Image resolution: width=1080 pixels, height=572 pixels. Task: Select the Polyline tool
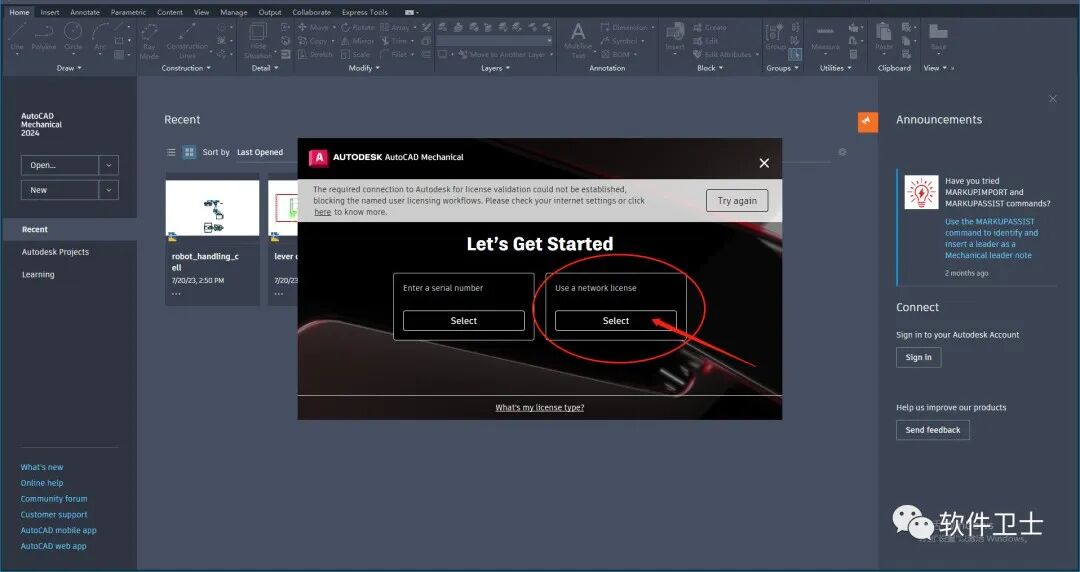(43, 37)
